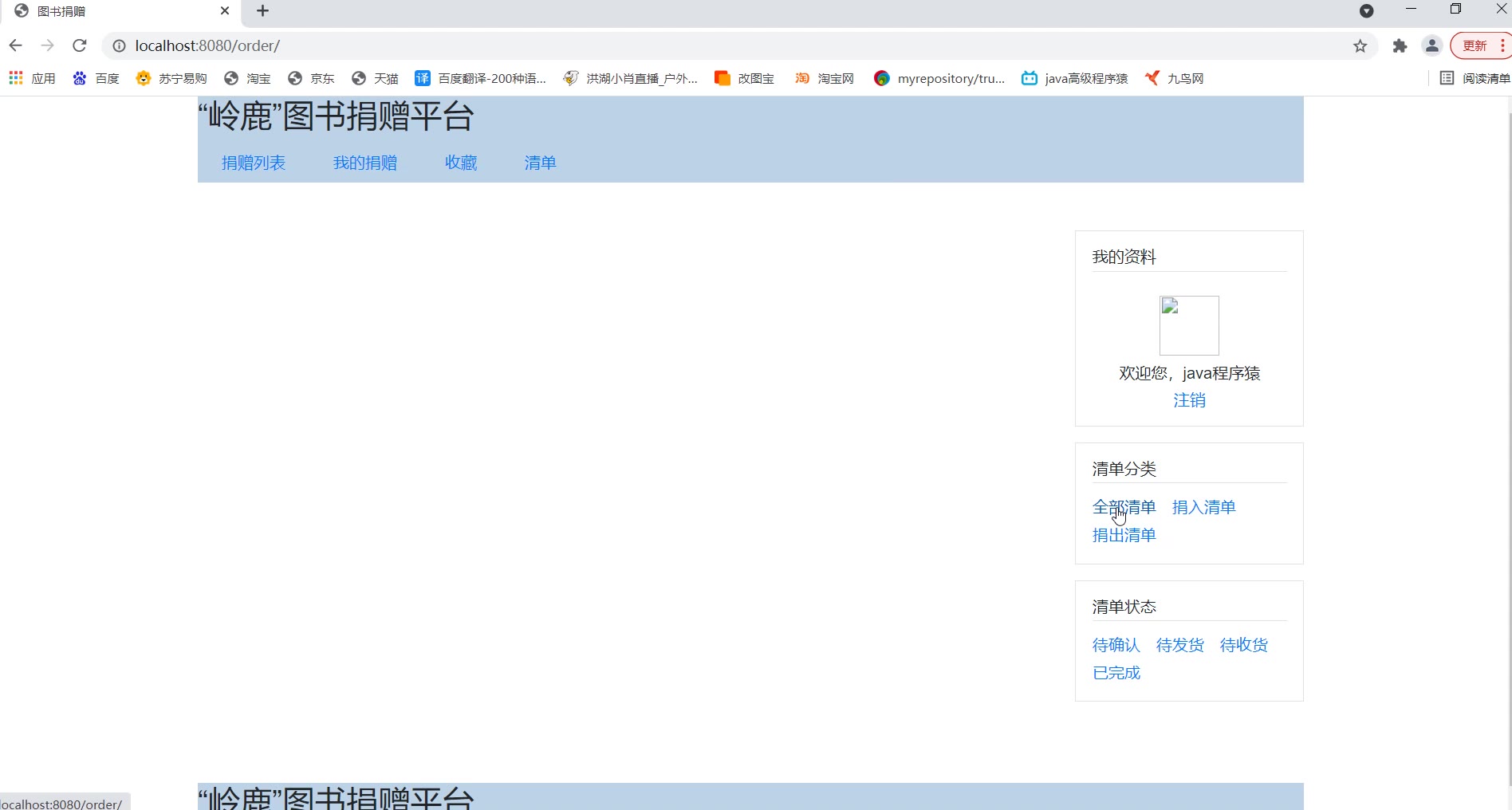Viewport: 1512px width, 810px height.
Task: Click the 九鸟网 bookmark icon
Action: 1152,78
